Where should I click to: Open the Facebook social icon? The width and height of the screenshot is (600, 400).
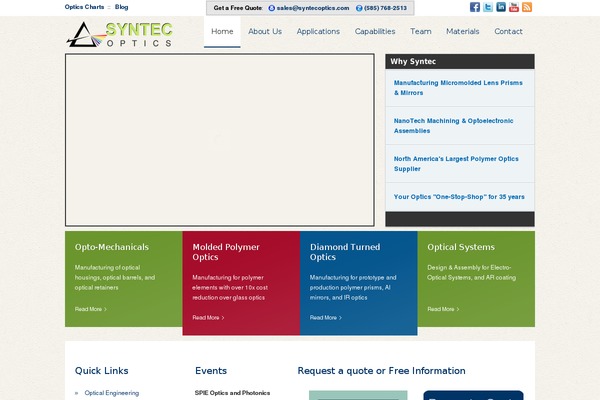point(474,7)
